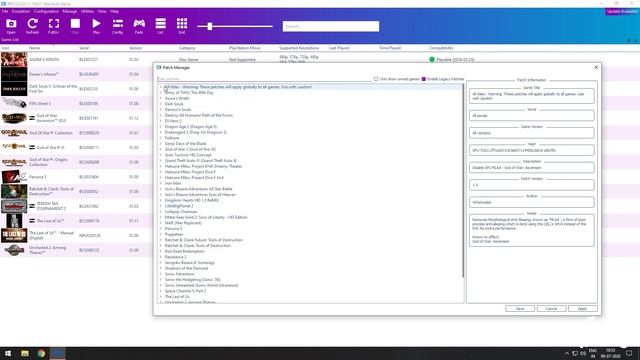Select the God of War Ascension game icon
Viewport: 640px width, 360px height.
14,118
